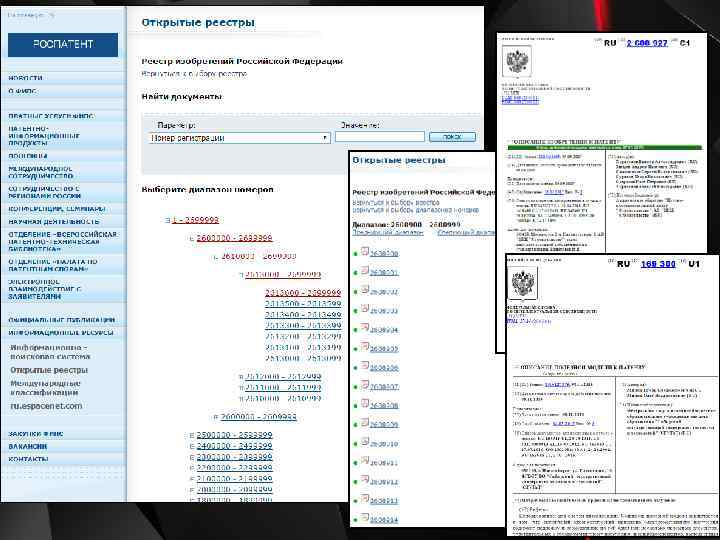Open document icon beside number 2608907

(365, 385)
